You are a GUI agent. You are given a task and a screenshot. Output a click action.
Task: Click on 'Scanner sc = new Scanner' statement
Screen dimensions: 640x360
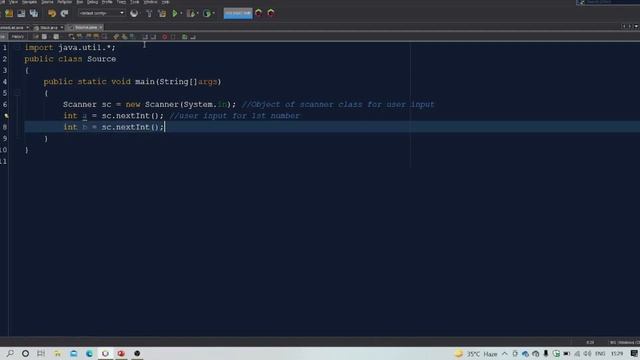coord(149,104)
